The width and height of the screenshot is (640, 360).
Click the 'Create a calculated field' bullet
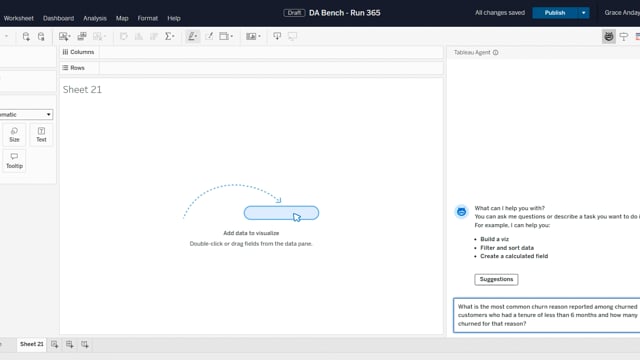[514, 256]
